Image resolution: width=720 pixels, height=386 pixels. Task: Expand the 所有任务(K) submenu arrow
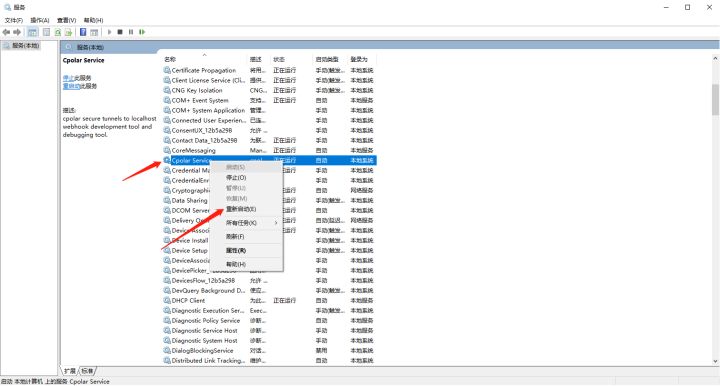276,223
